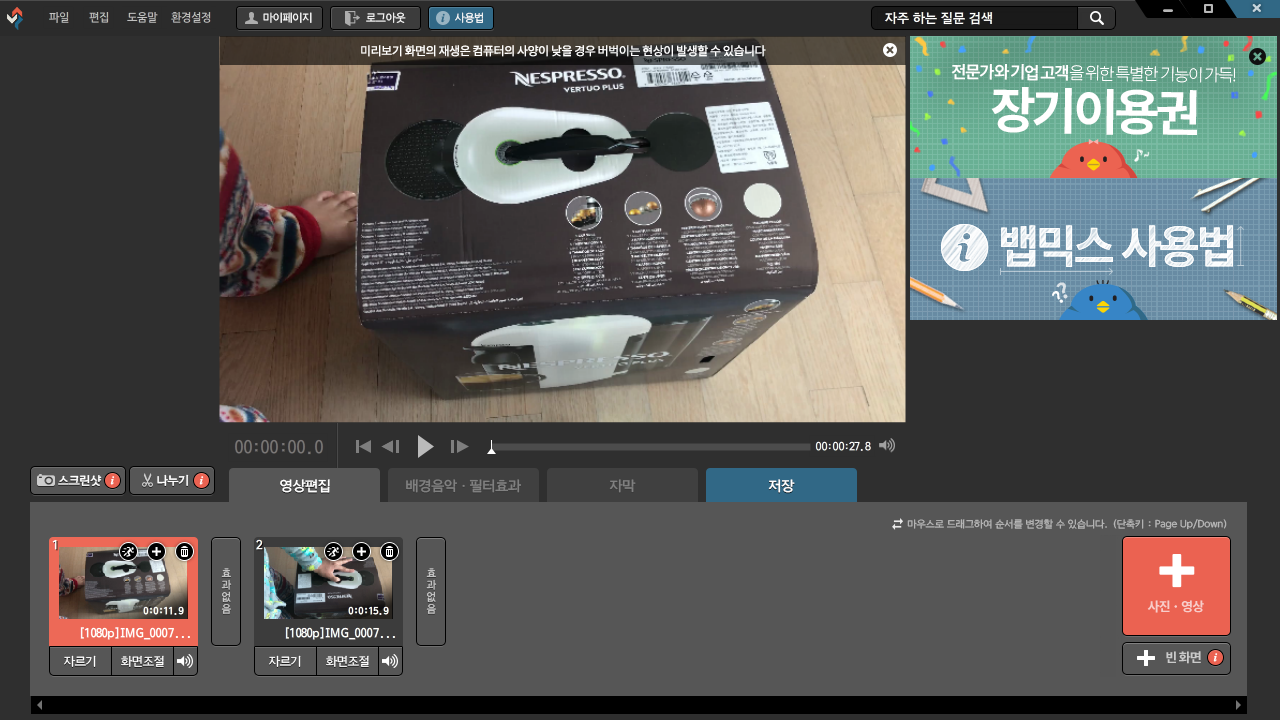Close the advertisement panel
The width and height of the screenshot is (1280, 720).
click(x=1258, y=57)
